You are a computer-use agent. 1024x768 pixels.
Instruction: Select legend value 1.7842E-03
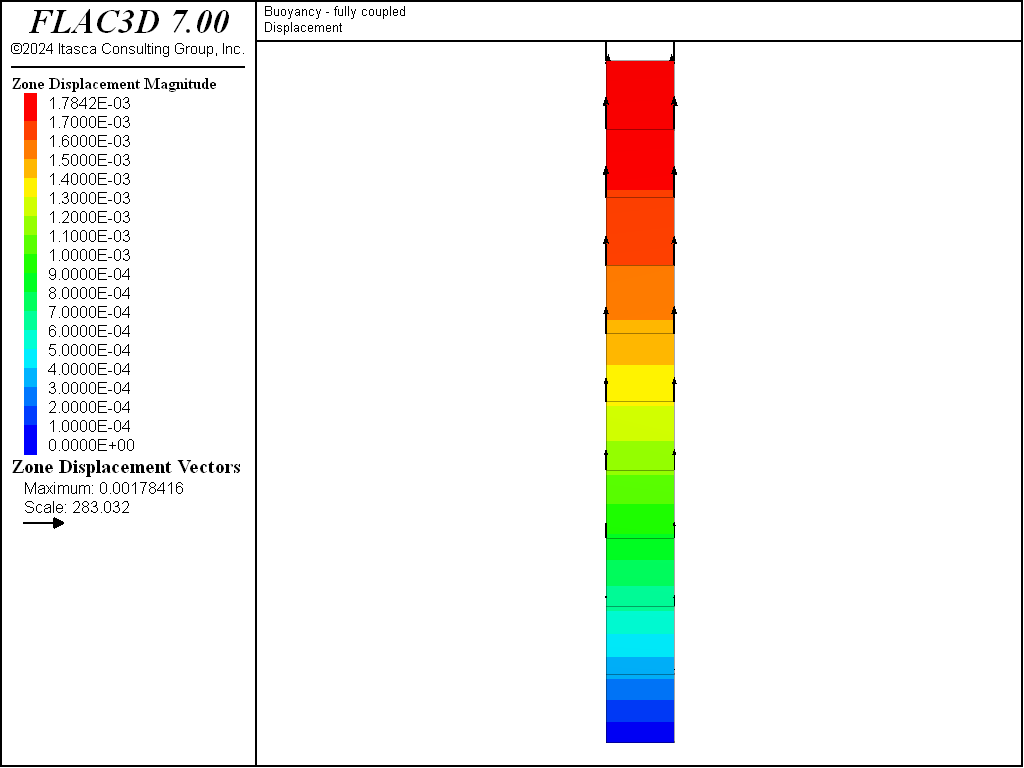[89, 103]
